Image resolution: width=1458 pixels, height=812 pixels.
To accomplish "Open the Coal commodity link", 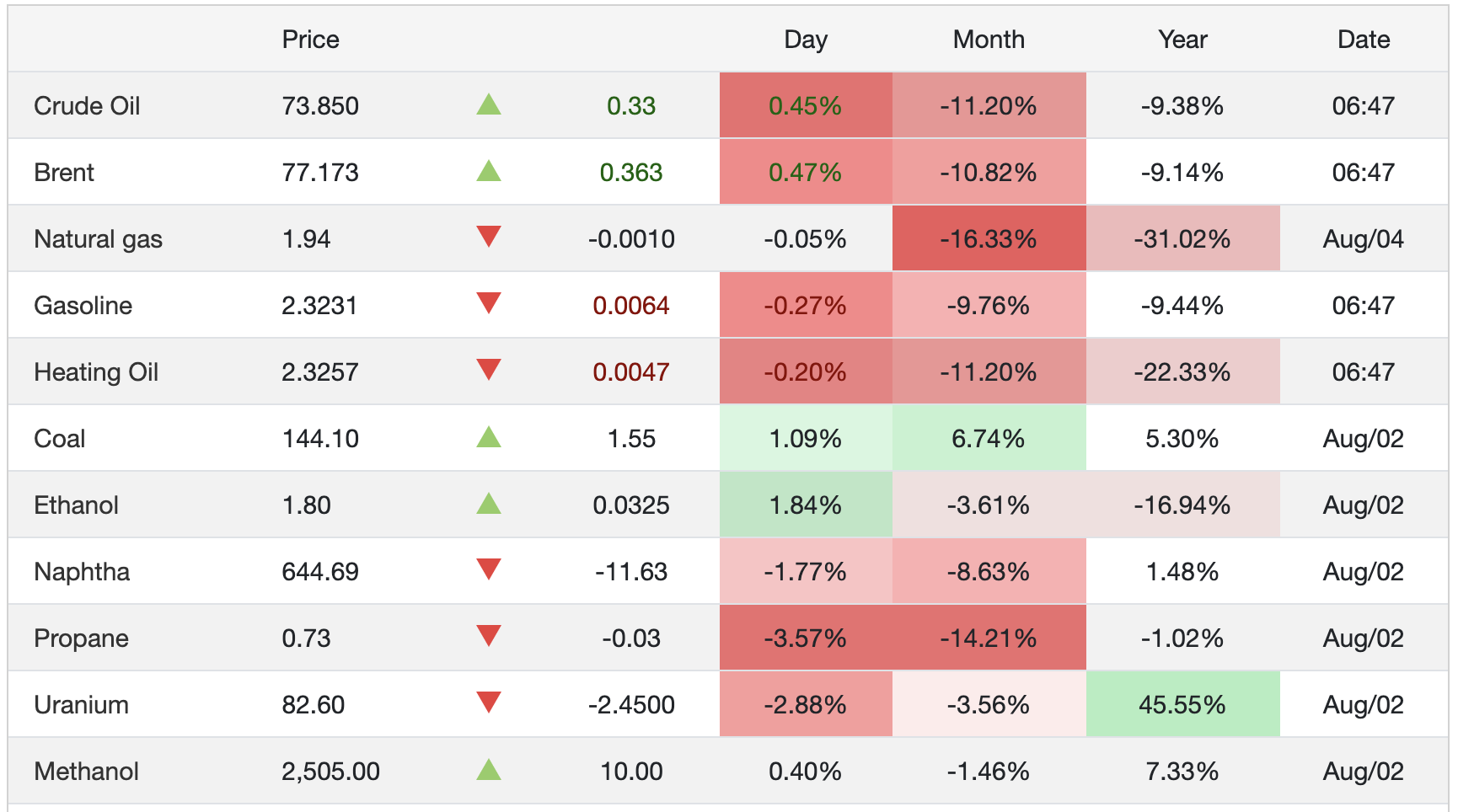I will tap(59, 439).
